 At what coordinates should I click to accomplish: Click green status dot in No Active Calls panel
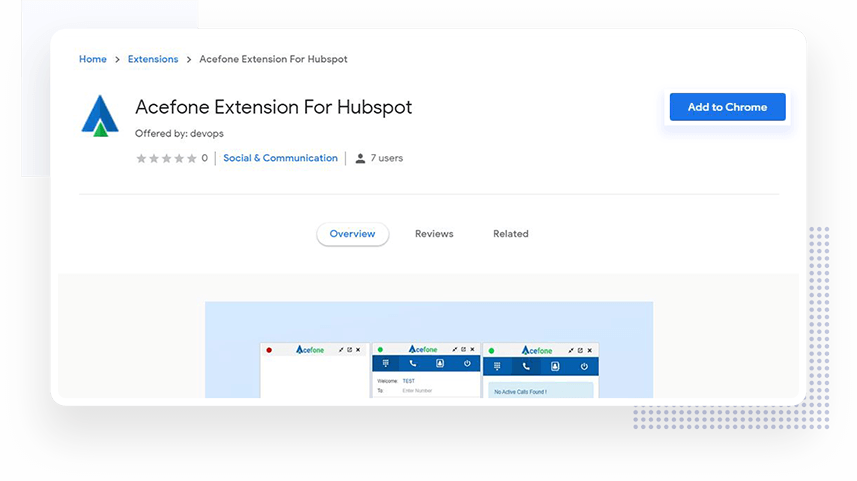491,351
